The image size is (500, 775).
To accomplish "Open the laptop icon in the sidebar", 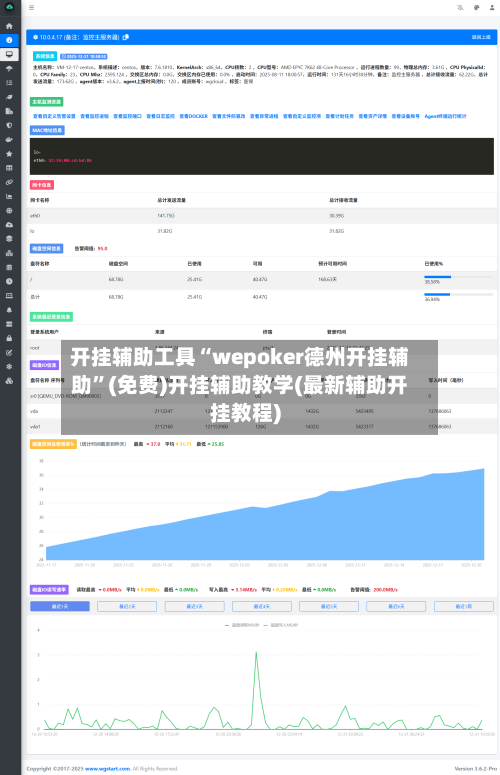I will [x=9, y=296].
